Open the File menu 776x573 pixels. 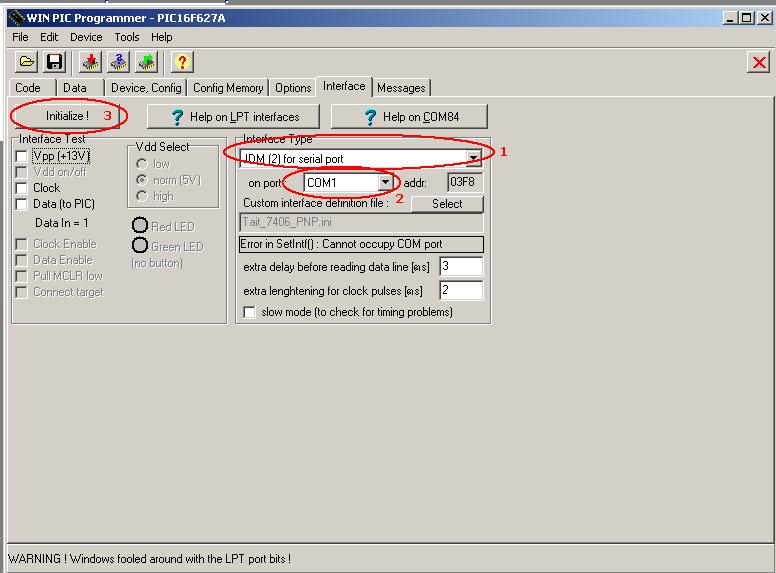(x=20, y=37)
